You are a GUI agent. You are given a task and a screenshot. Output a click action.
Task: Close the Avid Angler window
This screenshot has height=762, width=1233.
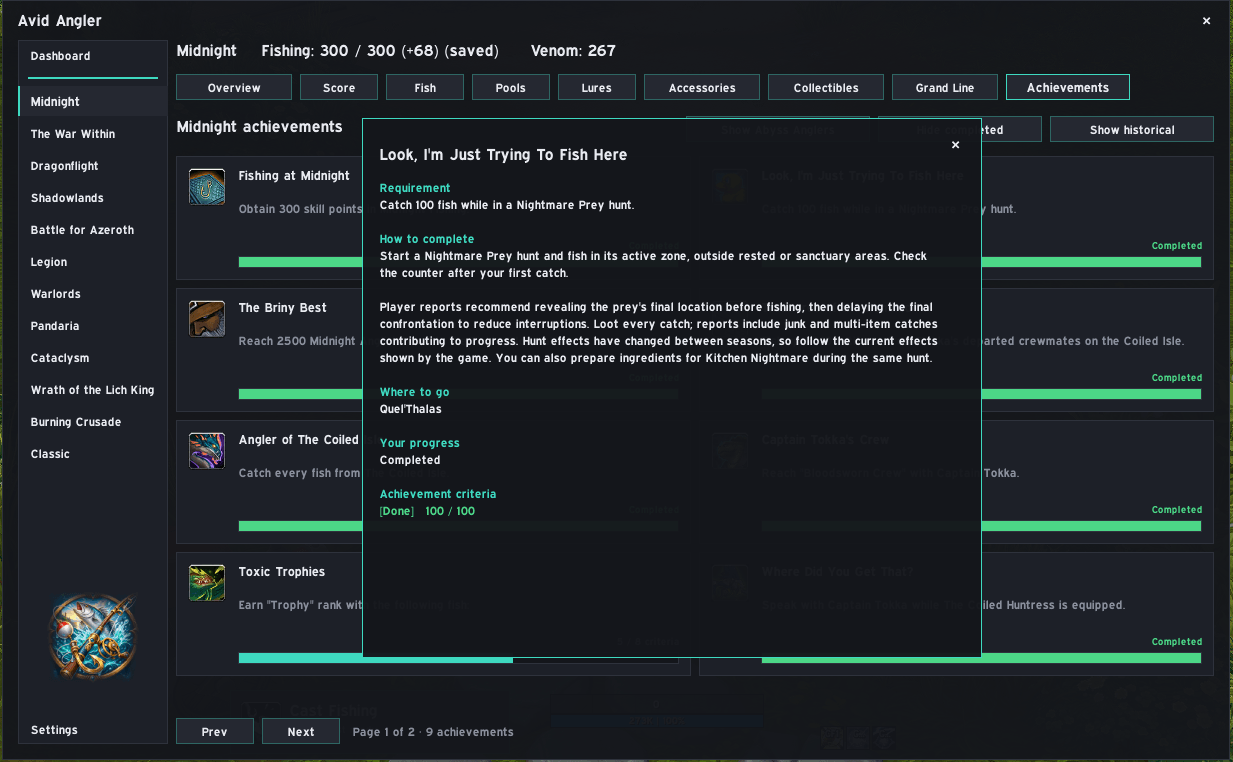click(x=1206, y=21)
